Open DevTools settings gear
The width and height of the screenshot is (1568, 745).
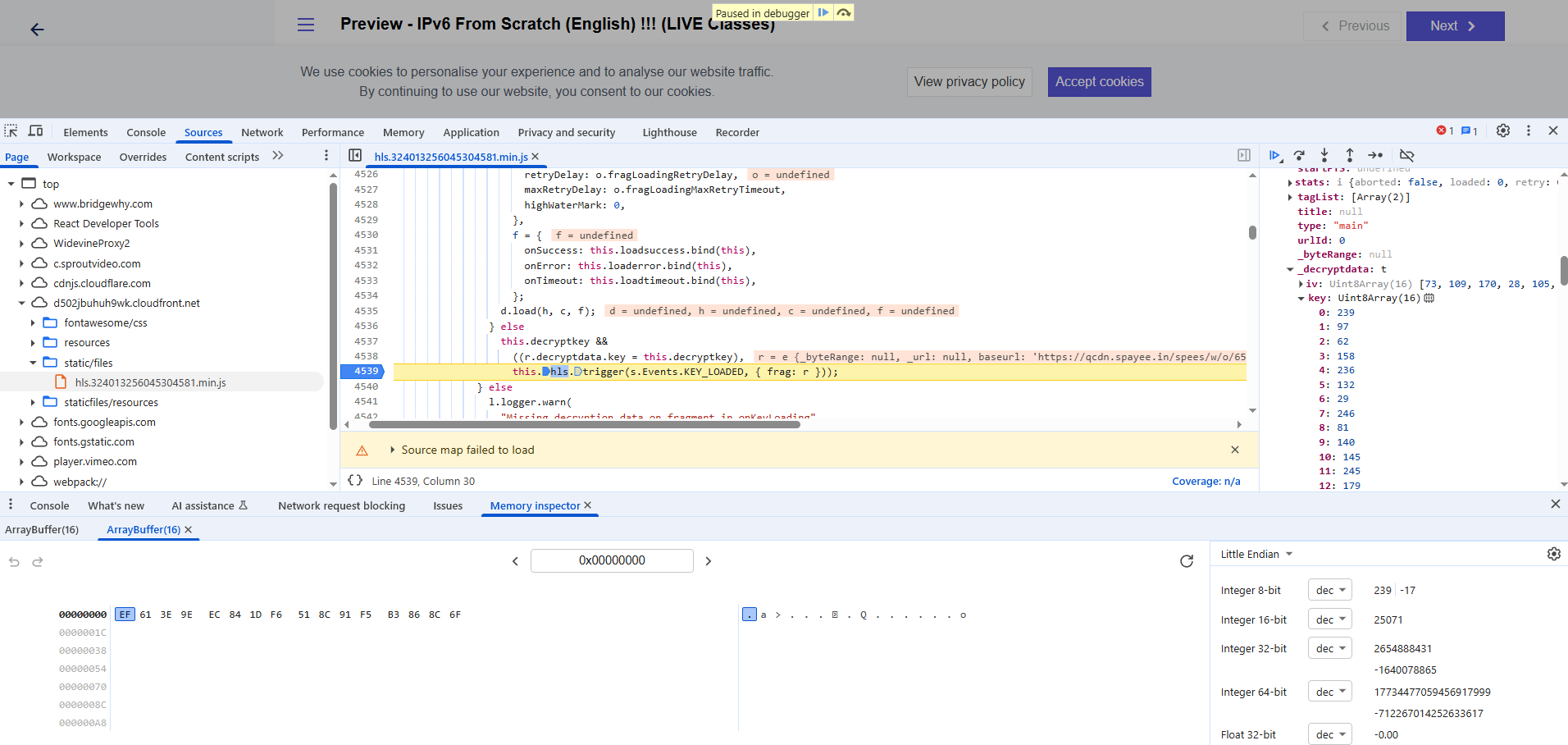pos(1503,130)
